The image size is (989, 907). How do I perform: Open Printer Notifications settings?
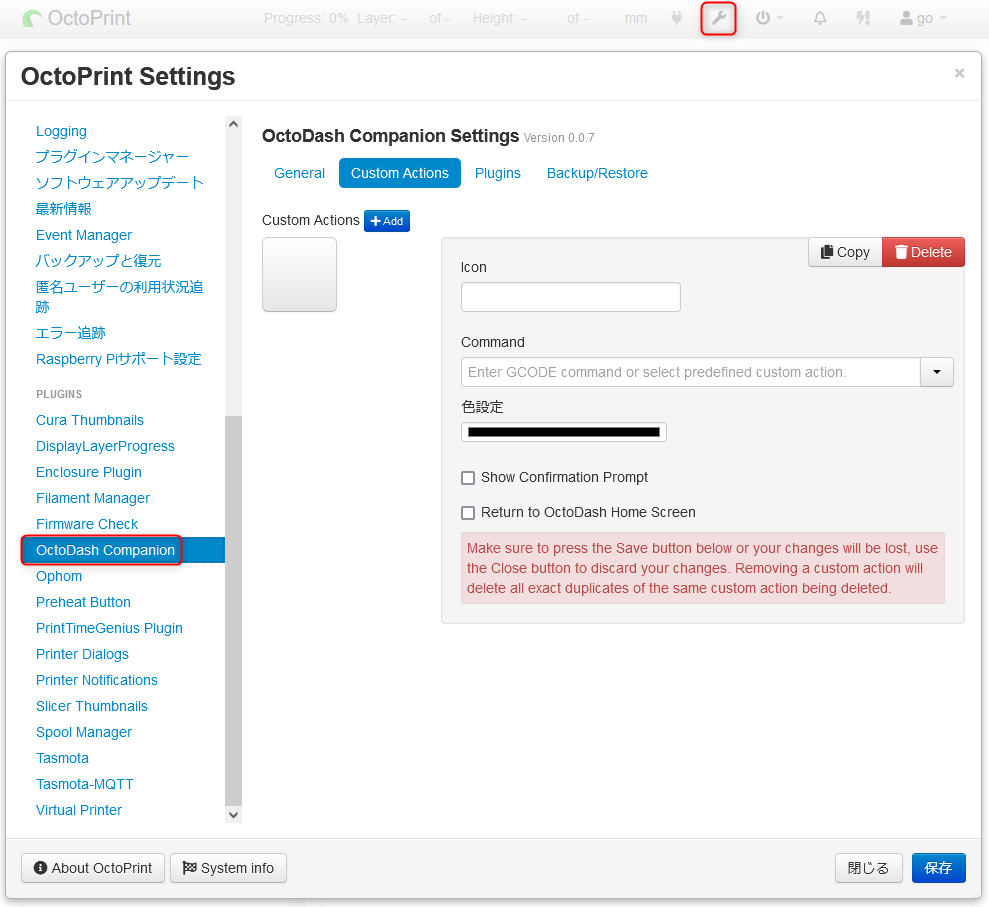(x=97, y=680)
